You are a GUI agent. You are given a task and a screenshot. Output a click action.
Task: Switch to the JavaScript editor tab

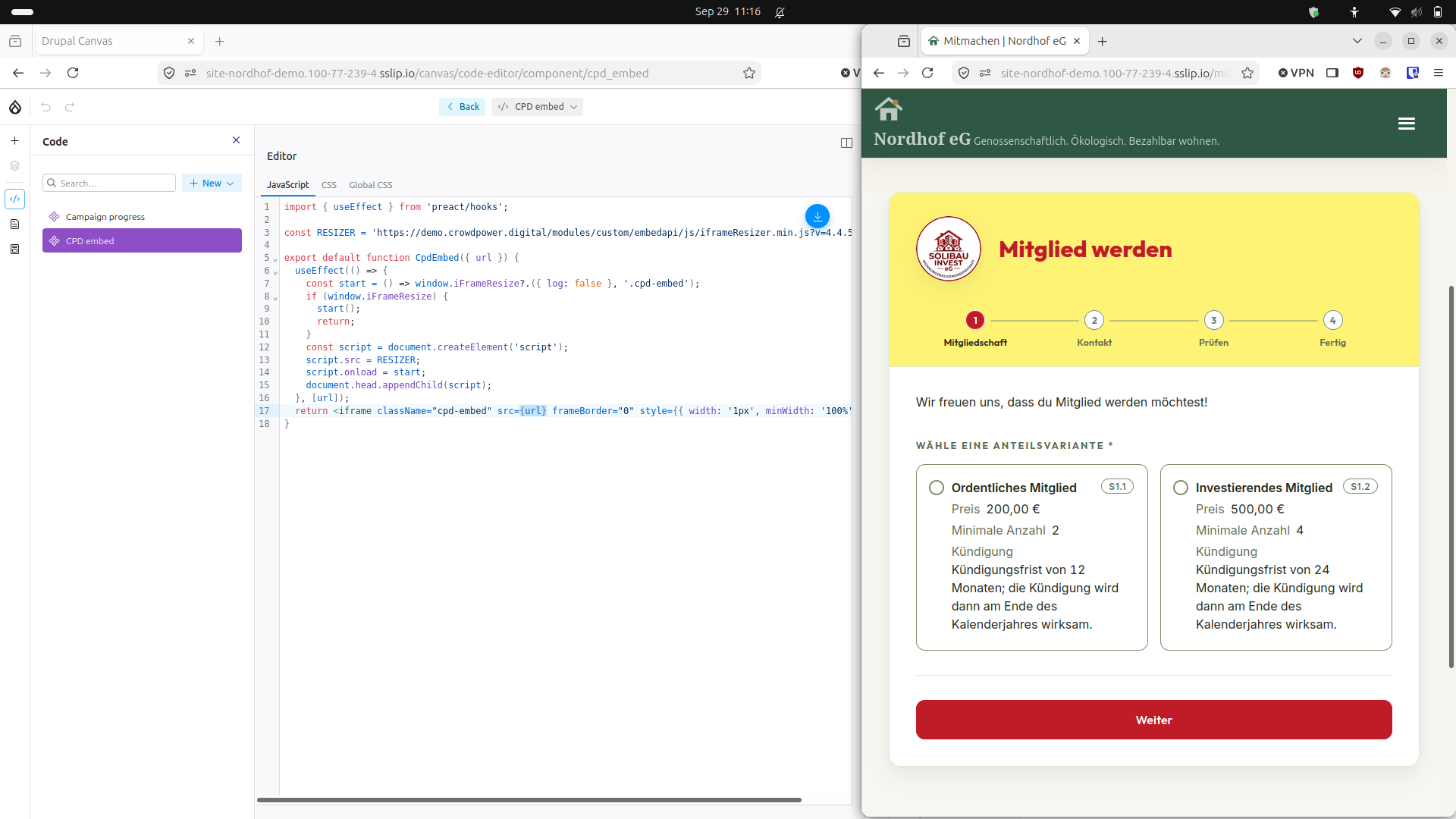[288, 185]
